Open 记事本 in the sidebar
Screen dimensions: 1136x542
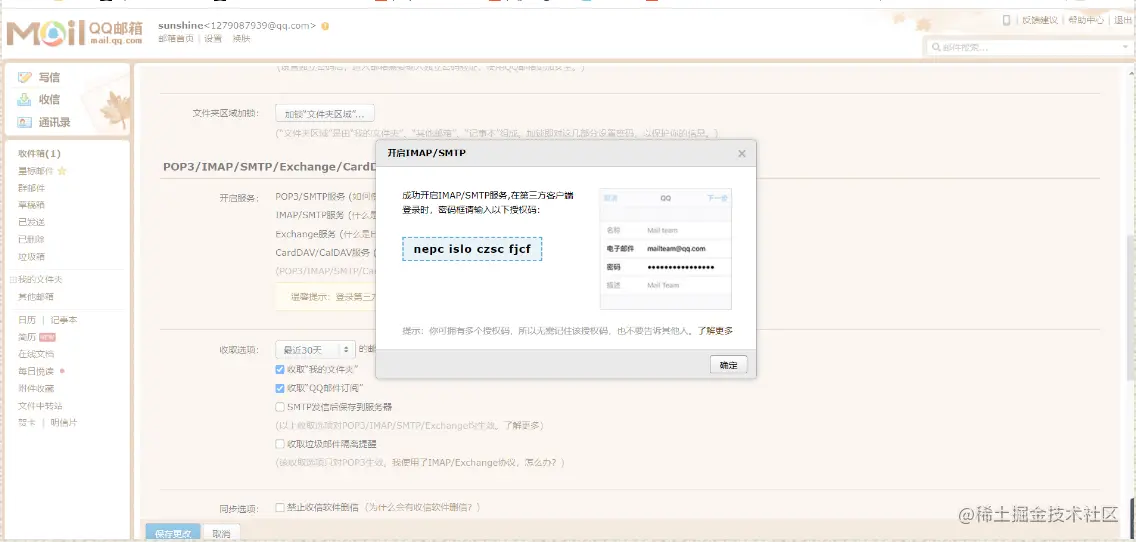64,320
